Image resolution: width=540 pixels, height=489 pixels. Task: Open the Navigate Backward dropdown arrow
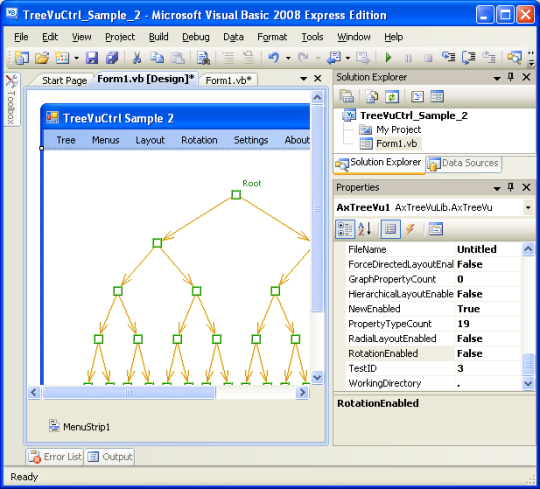tap(348, 58)
